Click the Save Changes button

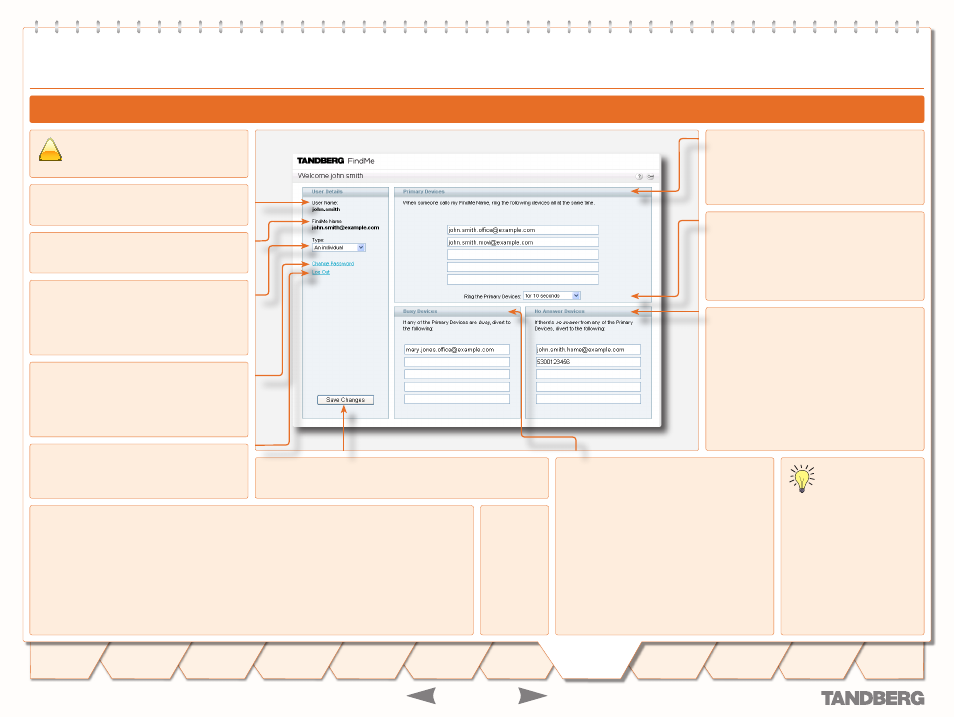(x=345, y=400)
